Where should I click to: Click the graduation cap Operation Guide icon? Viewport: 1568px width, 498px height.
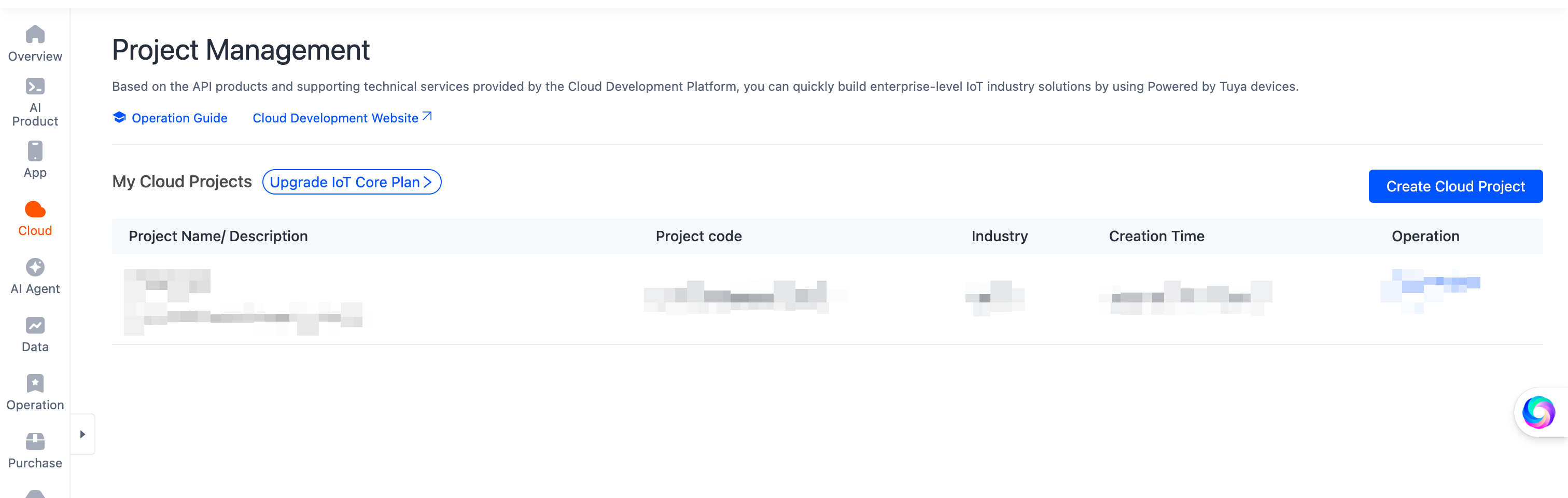(119, 117)
